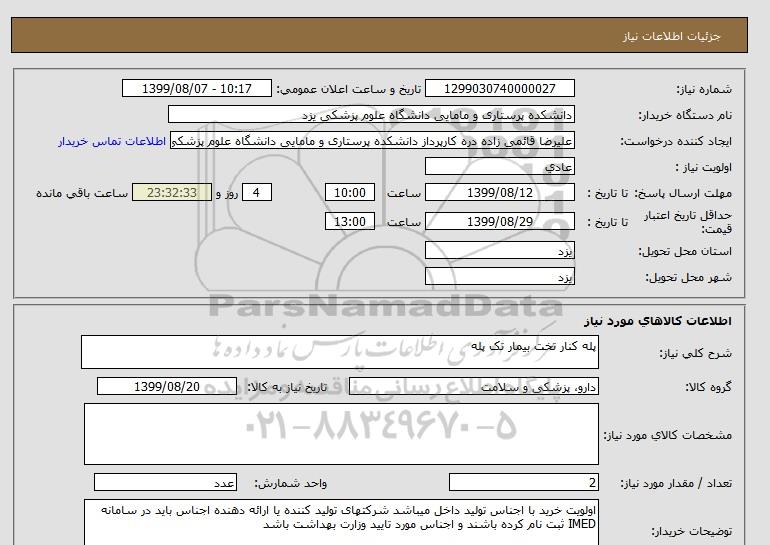Click the unit of measure field عدد
Viewport: 770px width, 545px height.
[165, 483]
